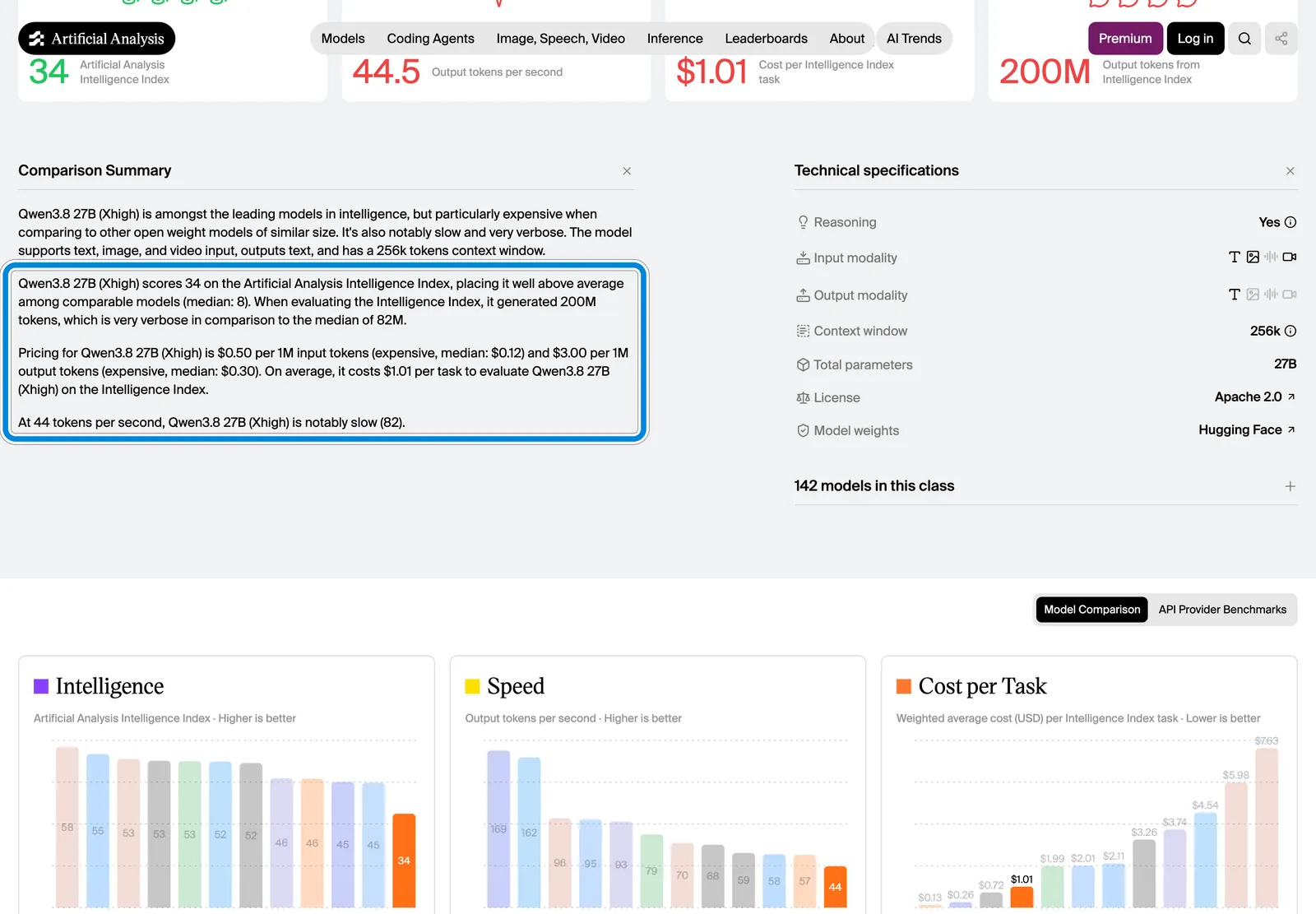The width and height of the screenshot is (1316, 914).
Task: Click the 169 bar in Speed chart
Action: tap(498, 828)
